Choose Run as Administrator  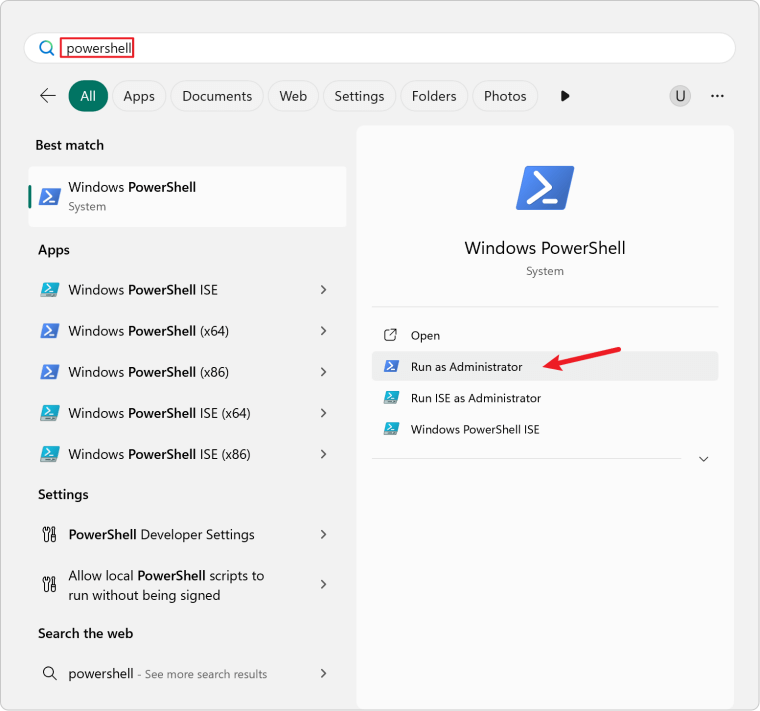[x=545, y=366]
